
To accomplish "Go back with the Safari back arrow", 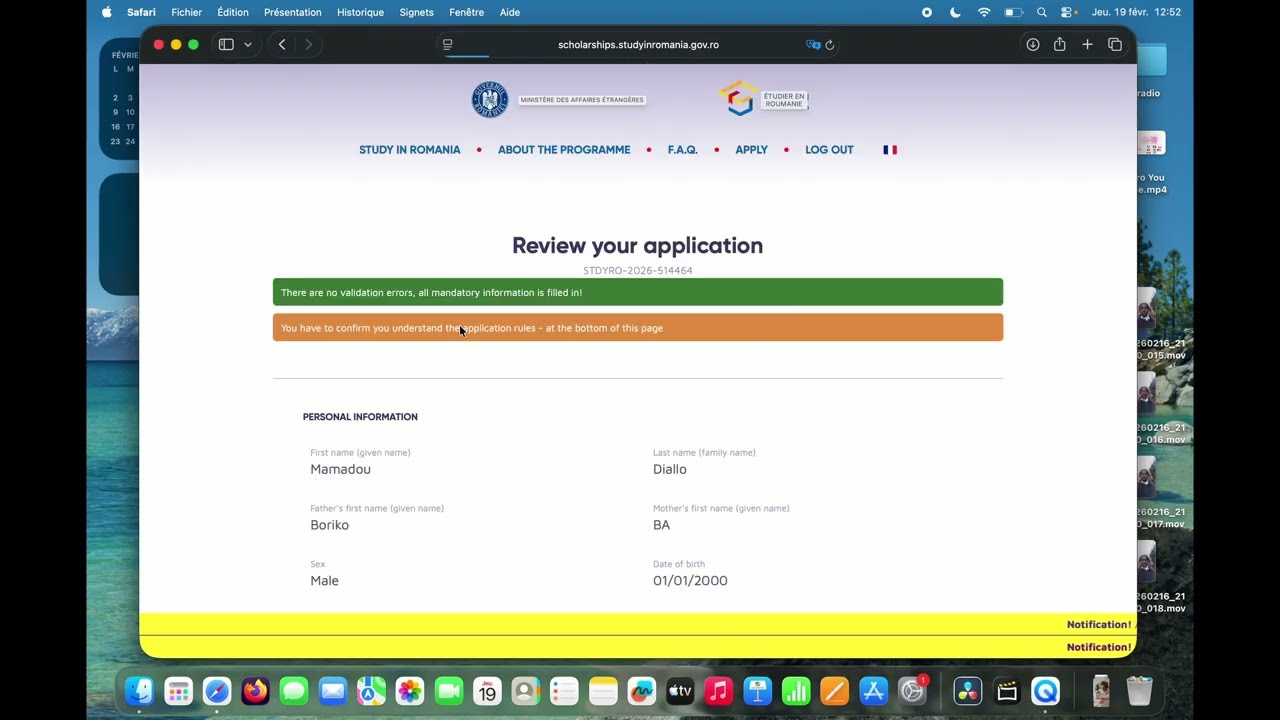I will pos(282,44).
